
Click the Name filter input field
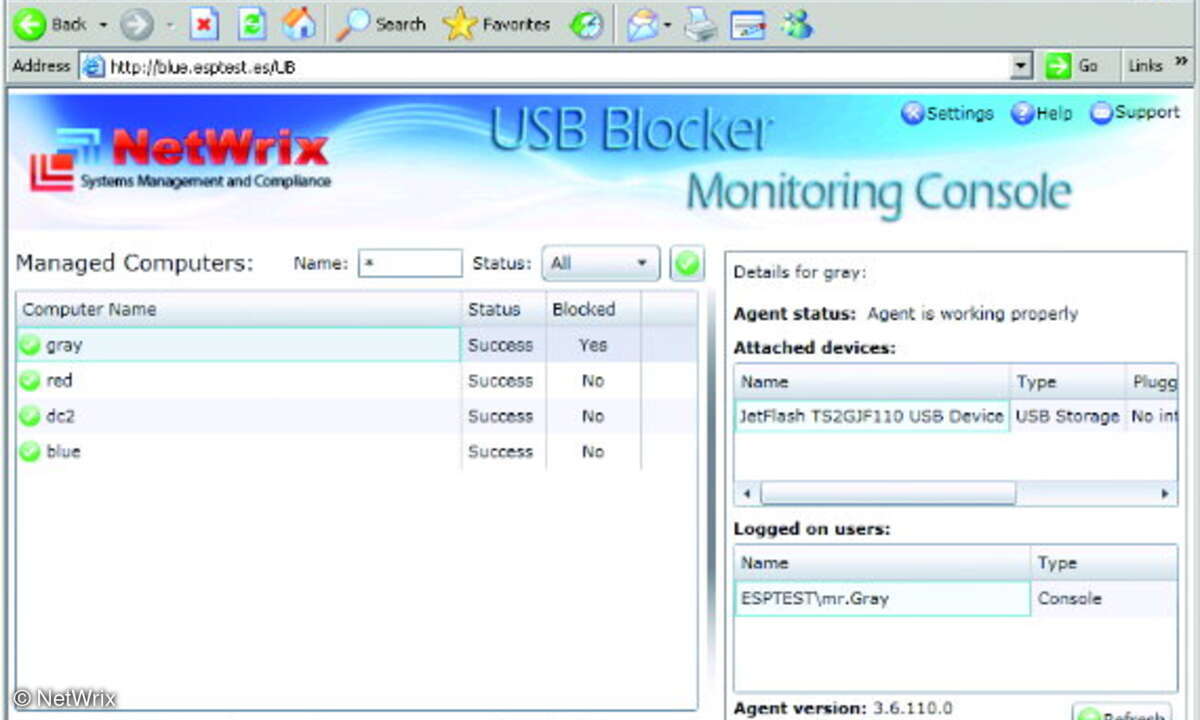(410, 263)
